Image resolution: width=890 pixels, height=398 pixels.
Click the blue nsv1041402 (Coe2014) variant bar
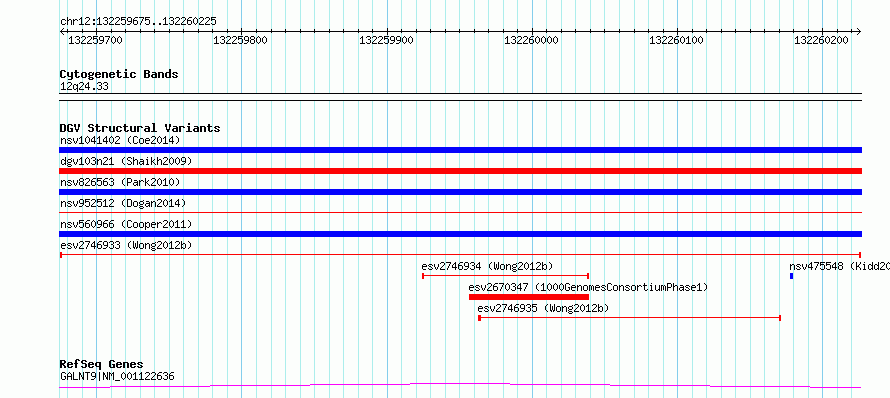click(460, 150)
